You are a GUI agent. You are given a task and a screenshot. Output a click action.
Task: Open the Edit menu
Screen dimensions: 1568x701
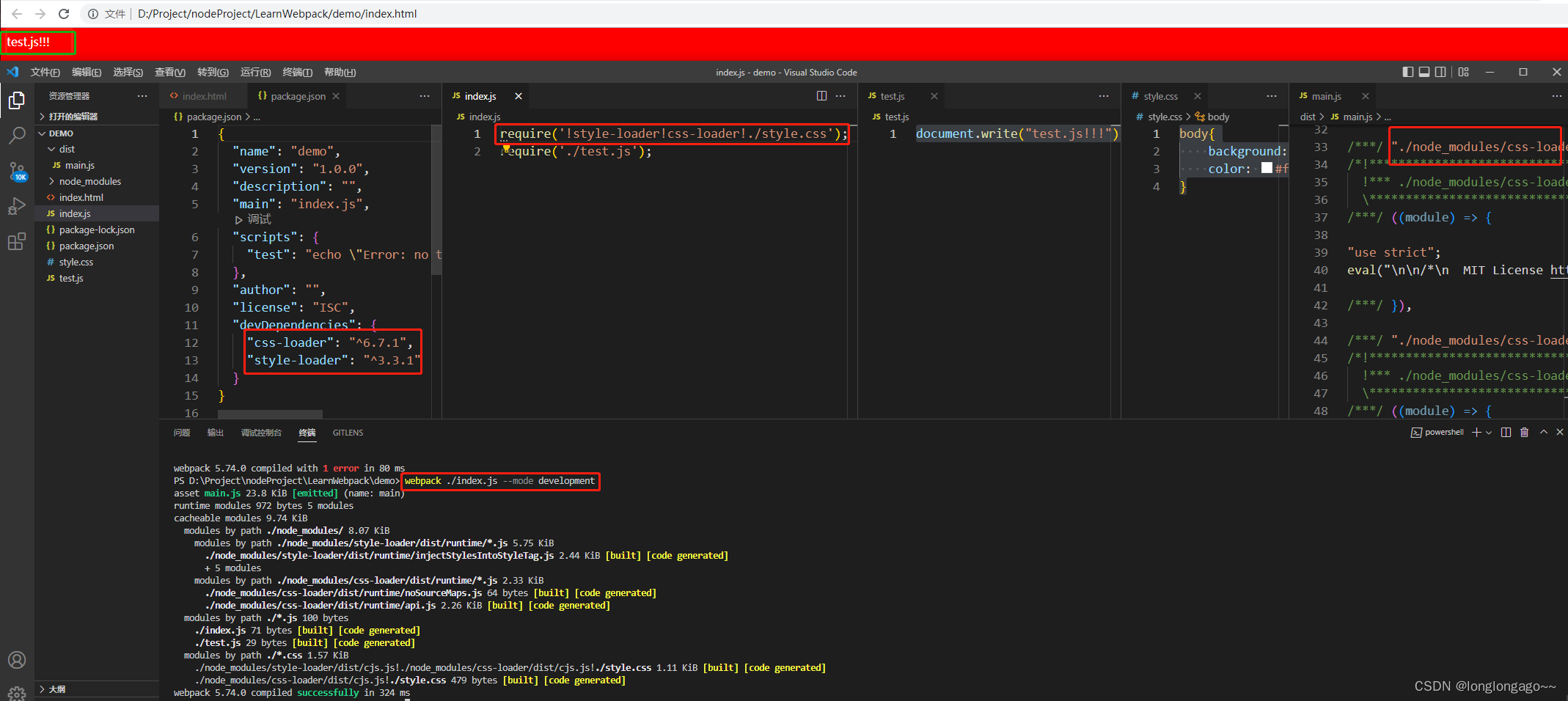coord(87,72)
